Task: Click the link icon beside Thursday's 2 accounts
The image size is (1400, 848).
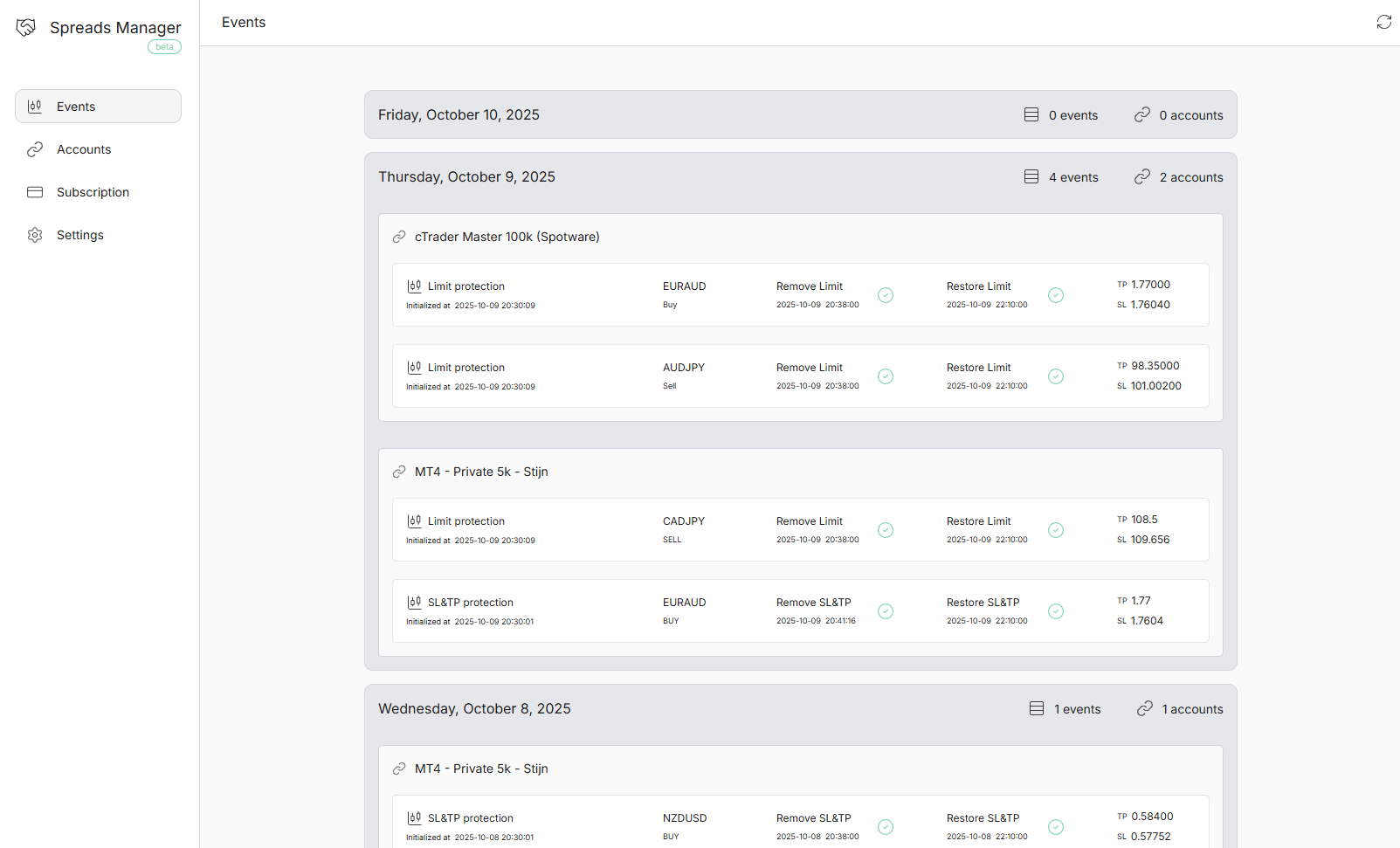Action: tap(1141, 177)
